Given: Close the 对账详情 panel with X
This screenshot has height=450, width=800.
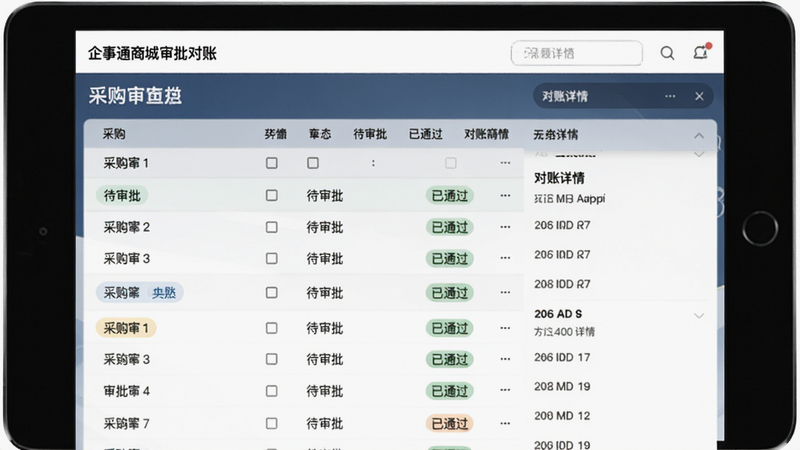Looking at the screenshot, I should (699, 96).
